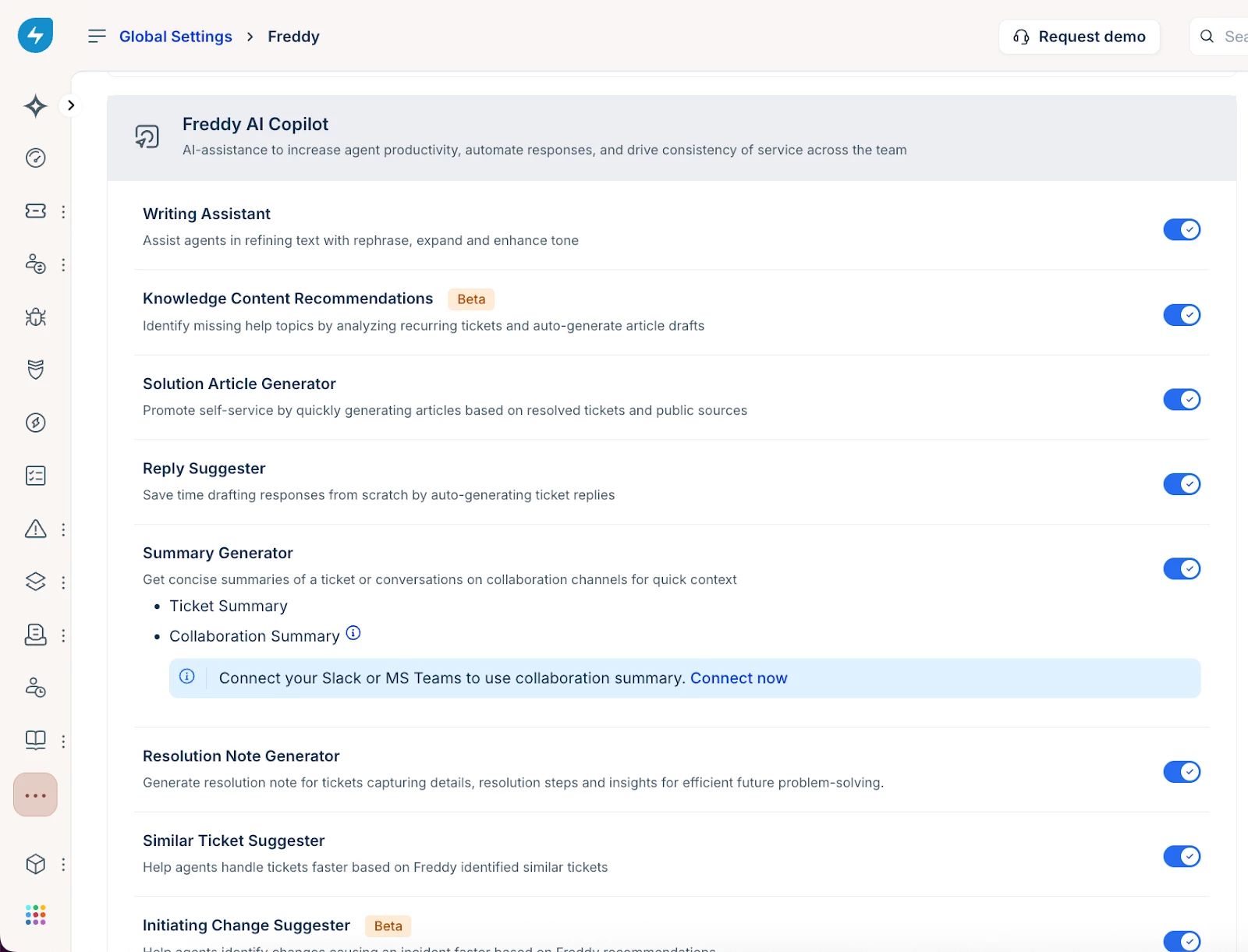Image resolution: width=1248 pixels, height=952 pixels.
Task: Turn off Reply Suggester
Action: coord(1182,484)
